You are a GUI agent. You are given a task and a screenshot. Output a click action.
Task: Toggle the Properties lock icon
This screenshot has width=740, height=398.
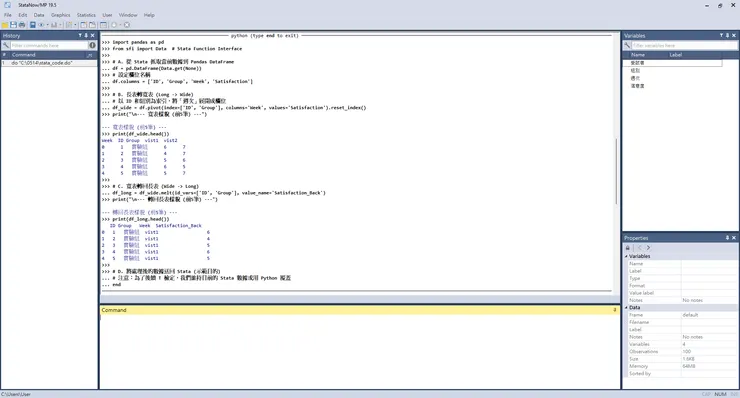click(x=628, y=247)
